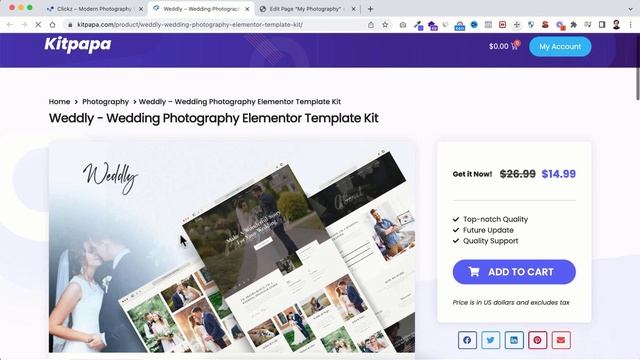Toggle the browser side panel

(x=602, y=25)
